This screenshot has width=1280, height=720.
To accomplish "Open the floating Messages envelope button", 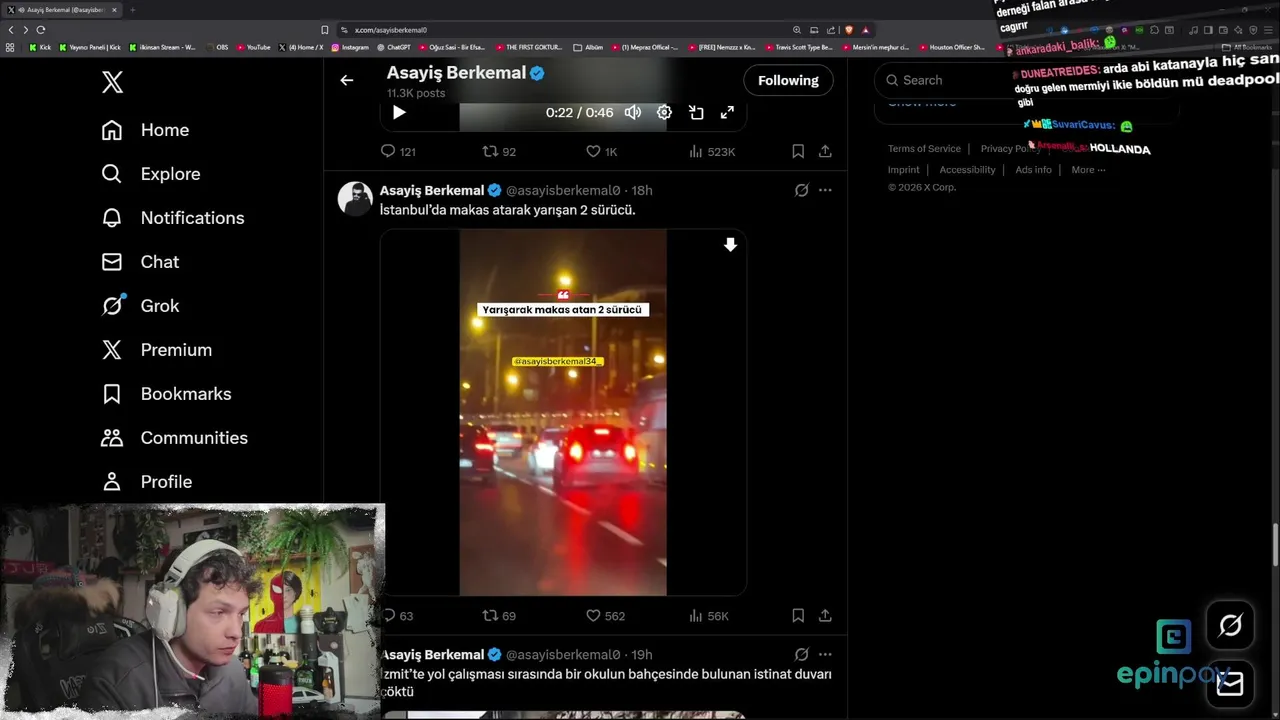I will click(1230, 683).
